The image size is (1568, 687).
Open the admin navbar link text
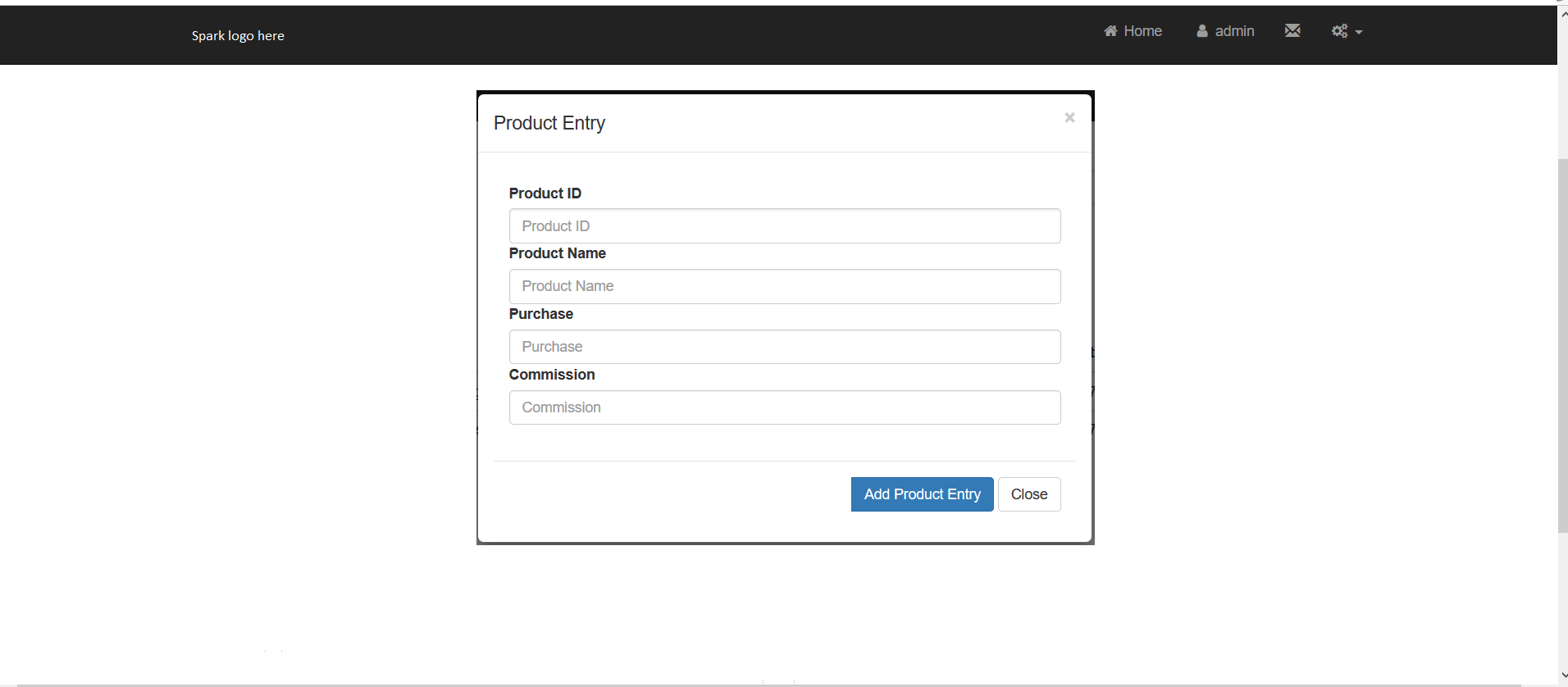(x=1234, y=31)
